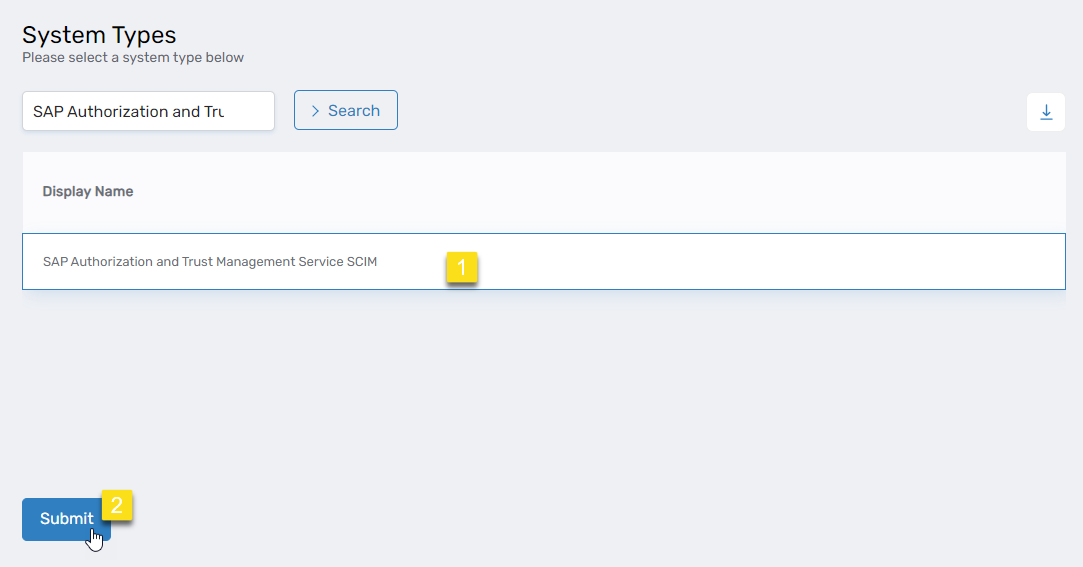This screenshot has width=1083, height=567.
Task: Click the "SAP Authorization and Tru" typed text
Action: coord(128,111)
